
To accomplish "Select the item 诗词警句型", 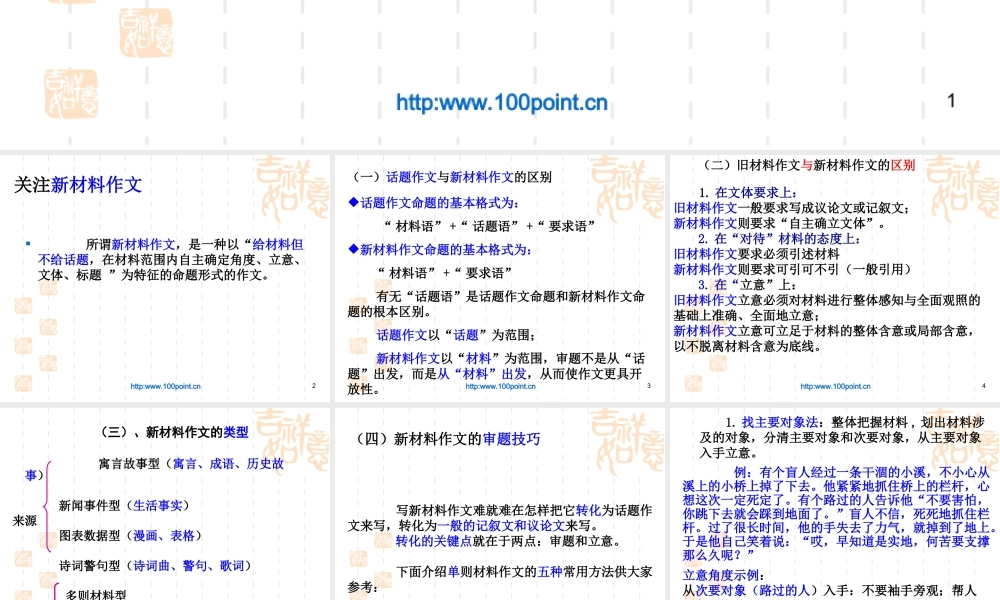I will [156, 566].
